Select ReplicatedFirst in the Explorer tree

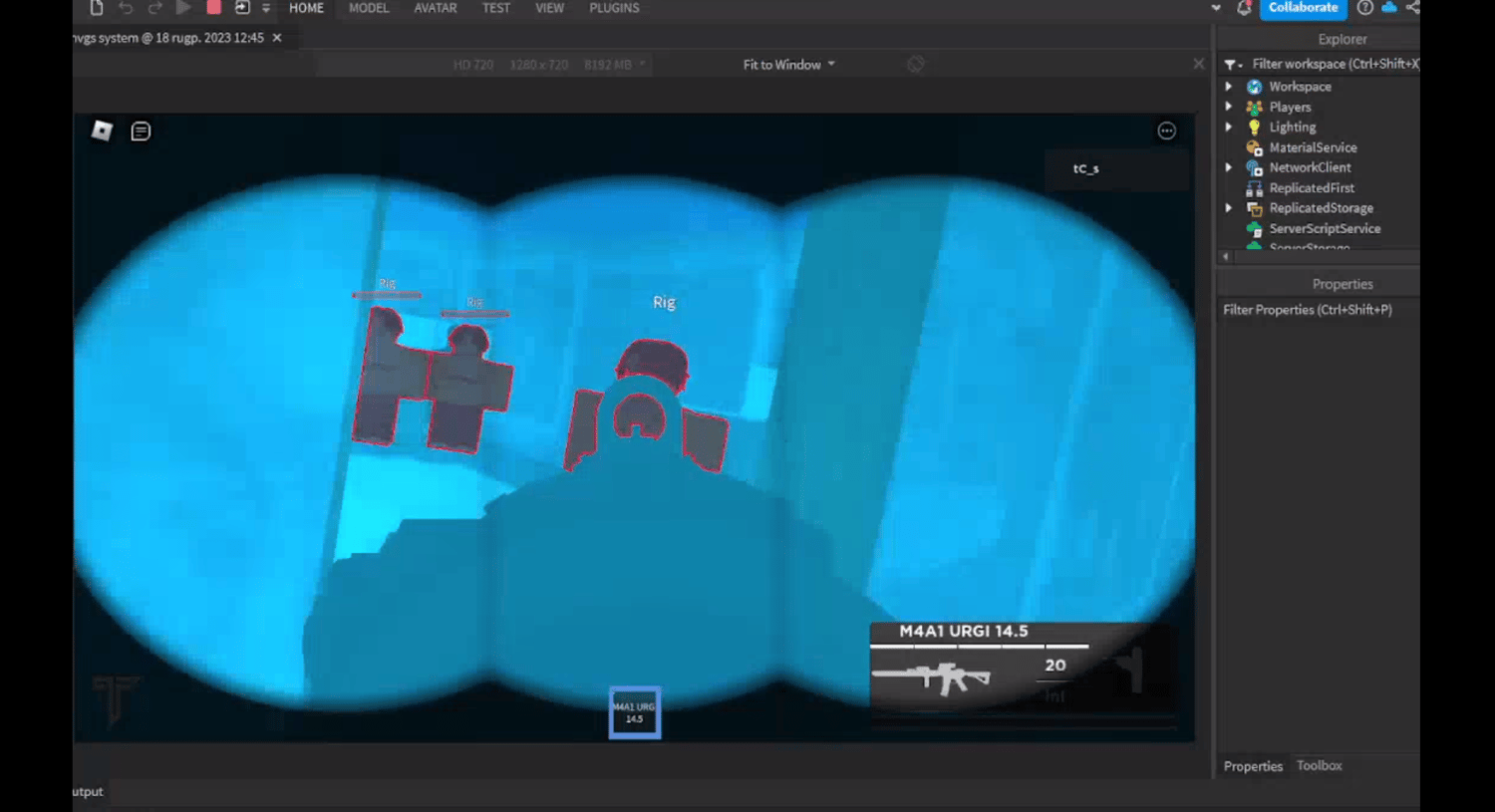(x=1312, y=187)
